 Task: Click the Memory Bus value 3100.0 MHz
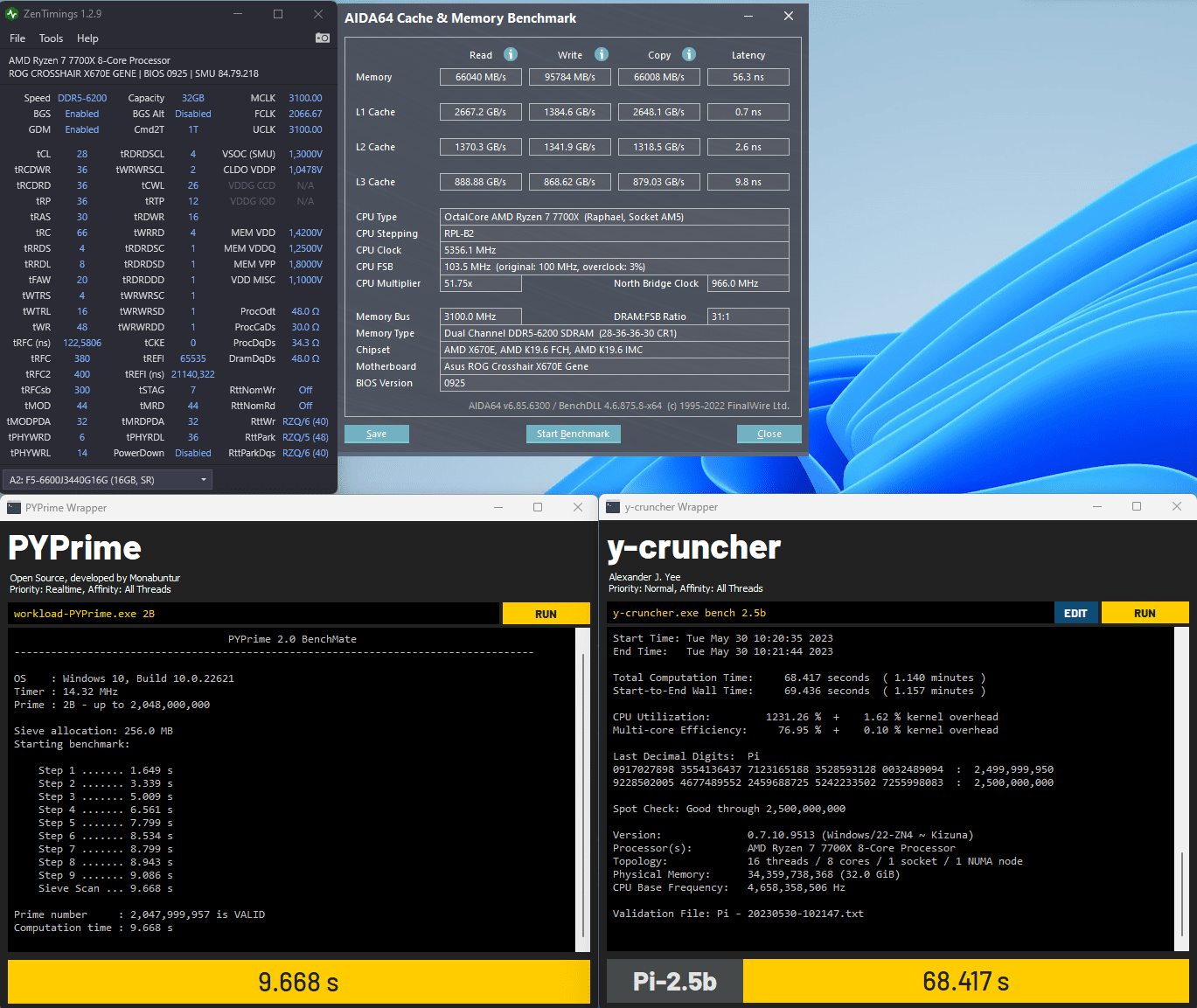pyautogui.click(x=481, y=316)
